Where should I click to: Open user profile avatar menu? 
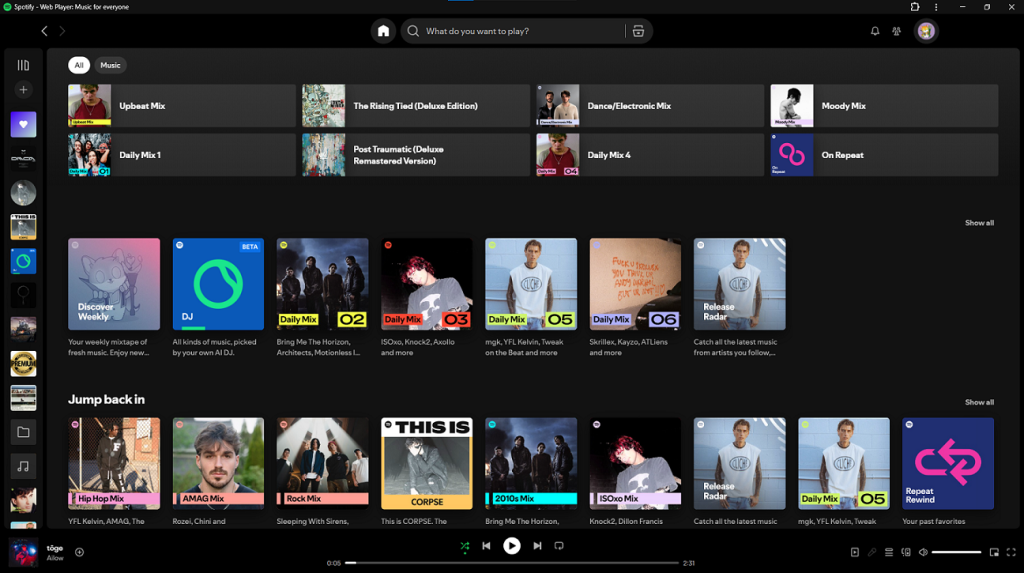pos(926,31)
